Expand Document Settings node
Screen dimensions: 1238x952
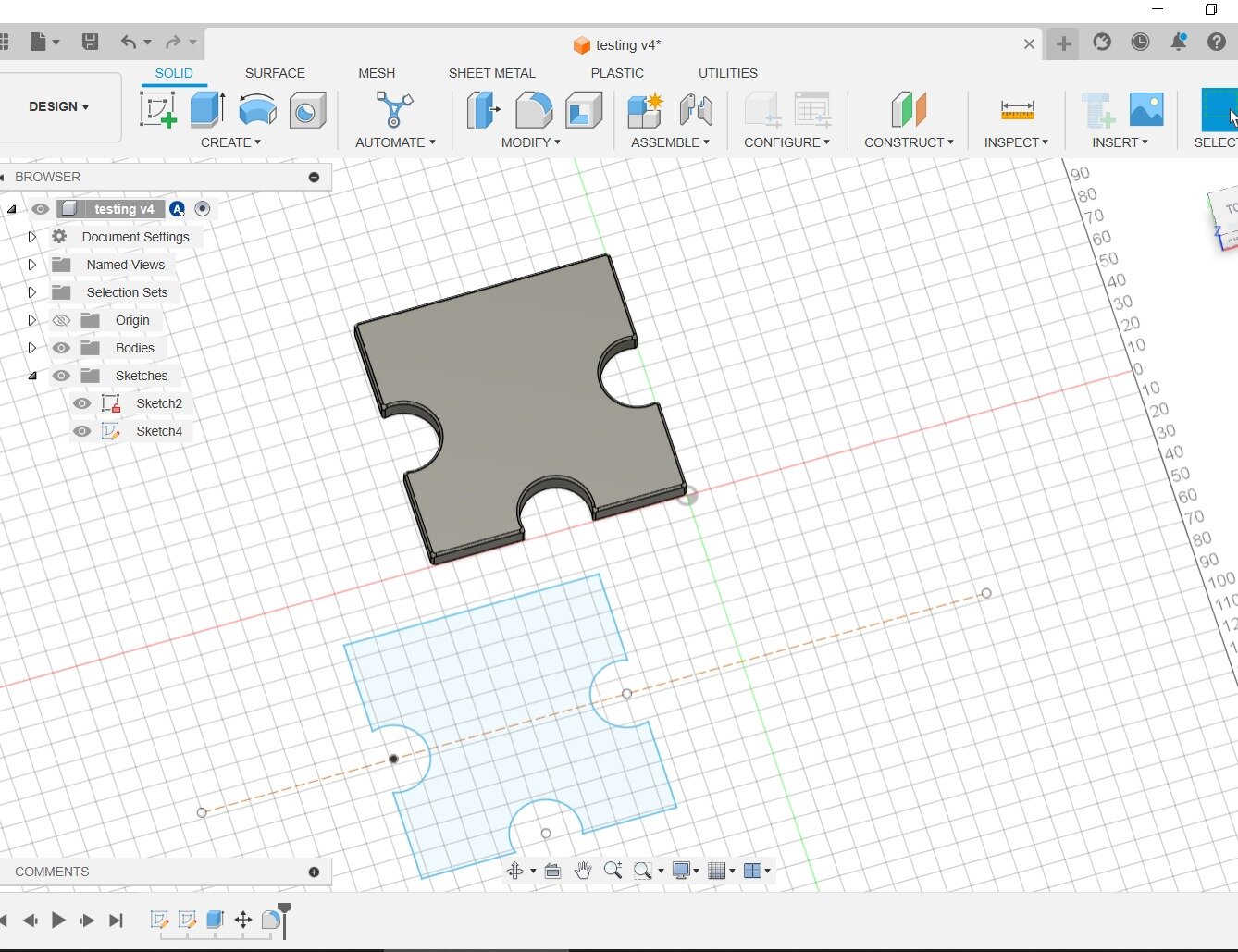(32, 237)
